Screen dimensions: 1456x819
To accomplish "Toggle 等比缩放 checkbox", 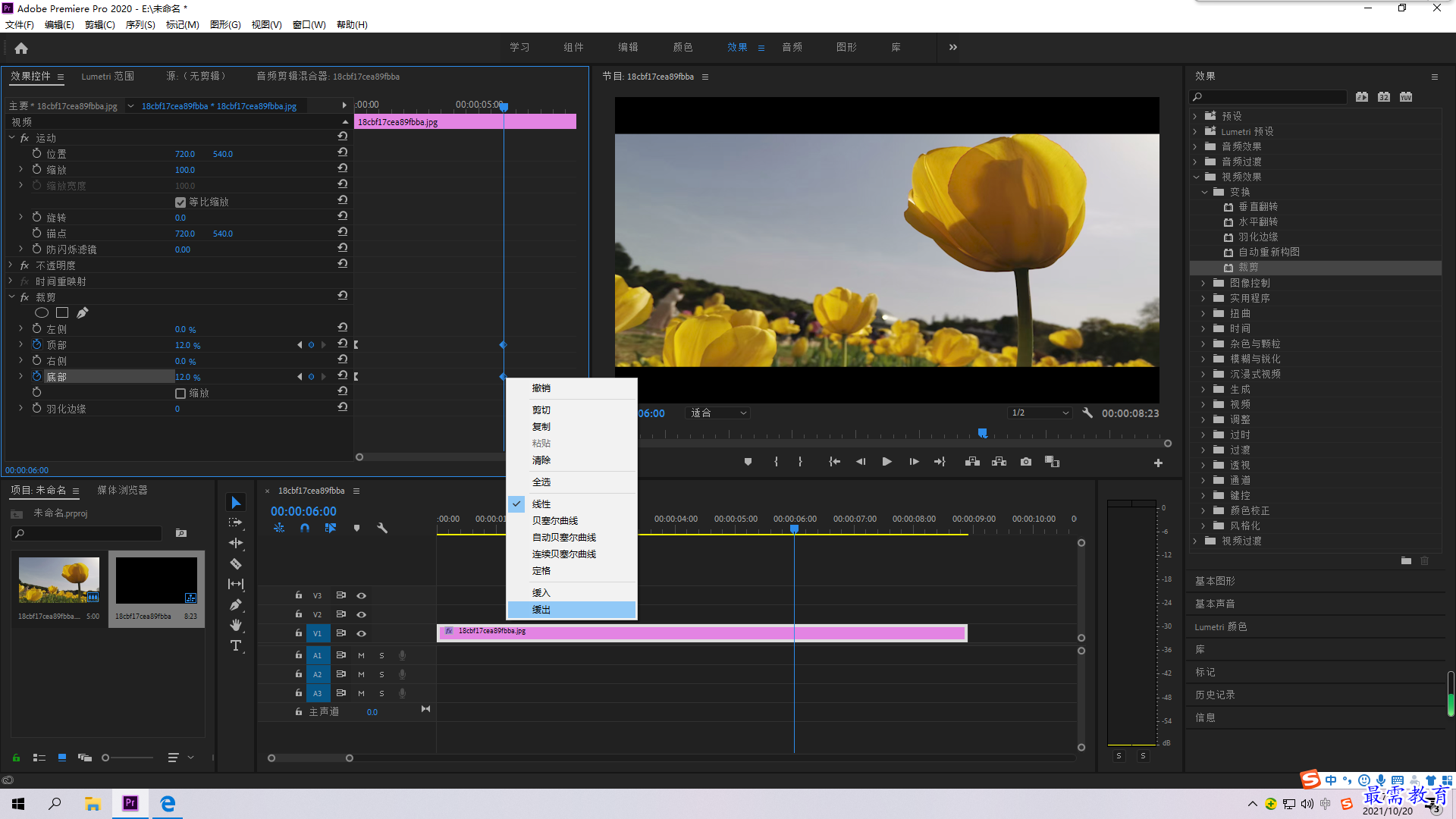I will pos(180,202).
